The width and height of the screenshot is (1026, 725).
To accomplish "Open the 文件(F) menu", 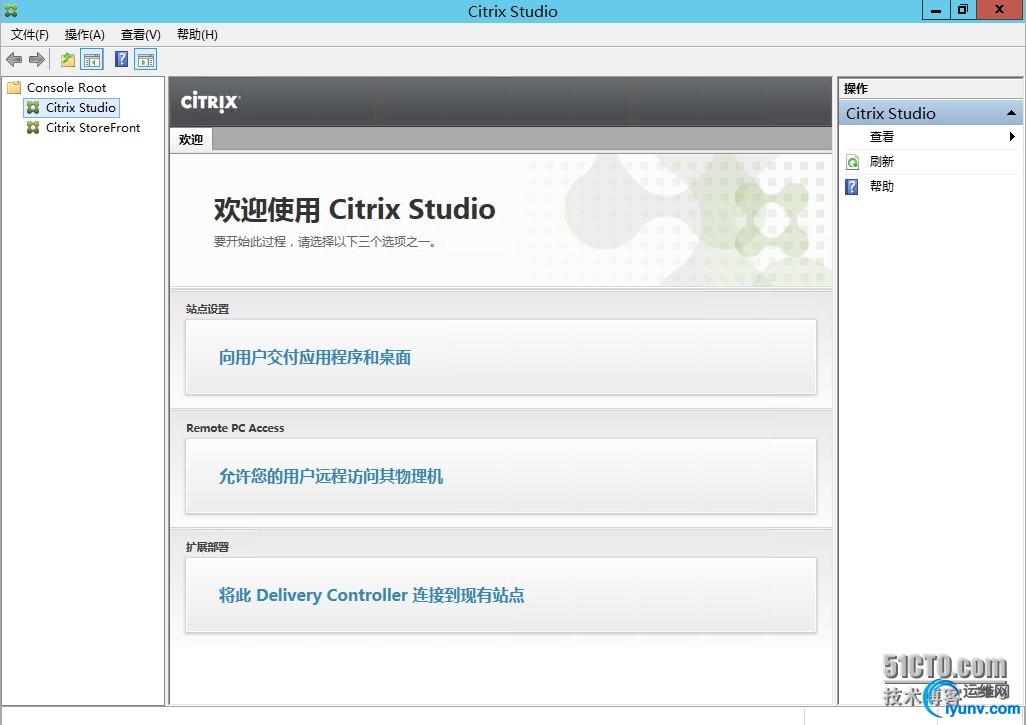I will pos(29,35).
